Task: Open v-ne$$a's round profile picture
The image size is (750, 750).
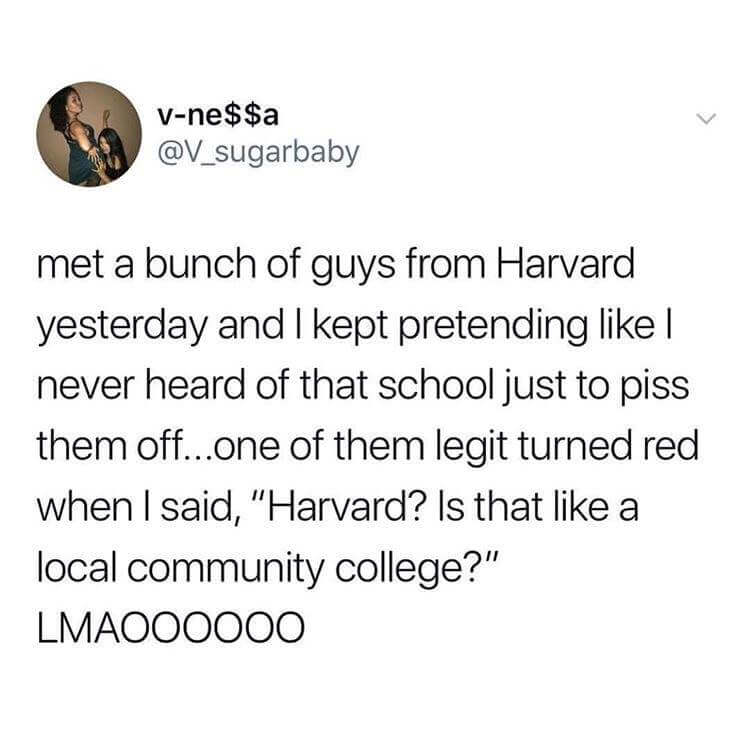Action: click(89, 133)
